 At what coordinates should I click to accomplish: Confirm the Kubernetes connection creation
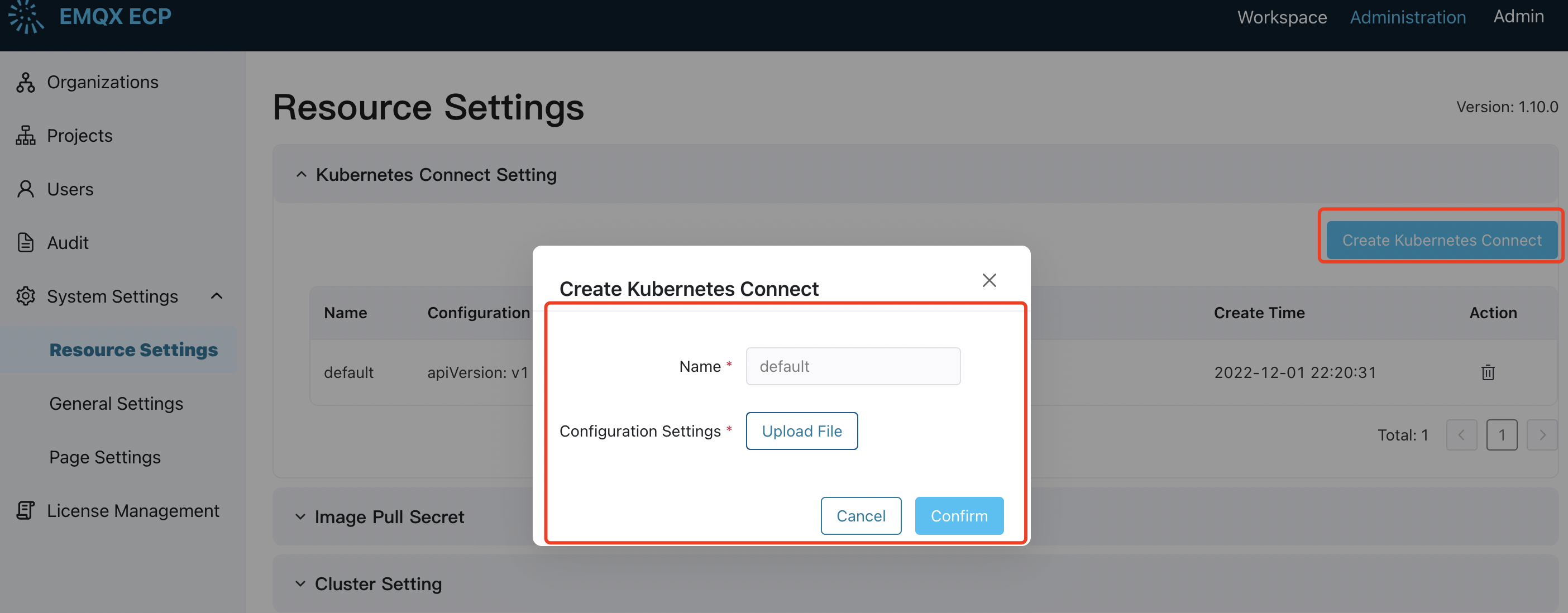click(959, 516)
